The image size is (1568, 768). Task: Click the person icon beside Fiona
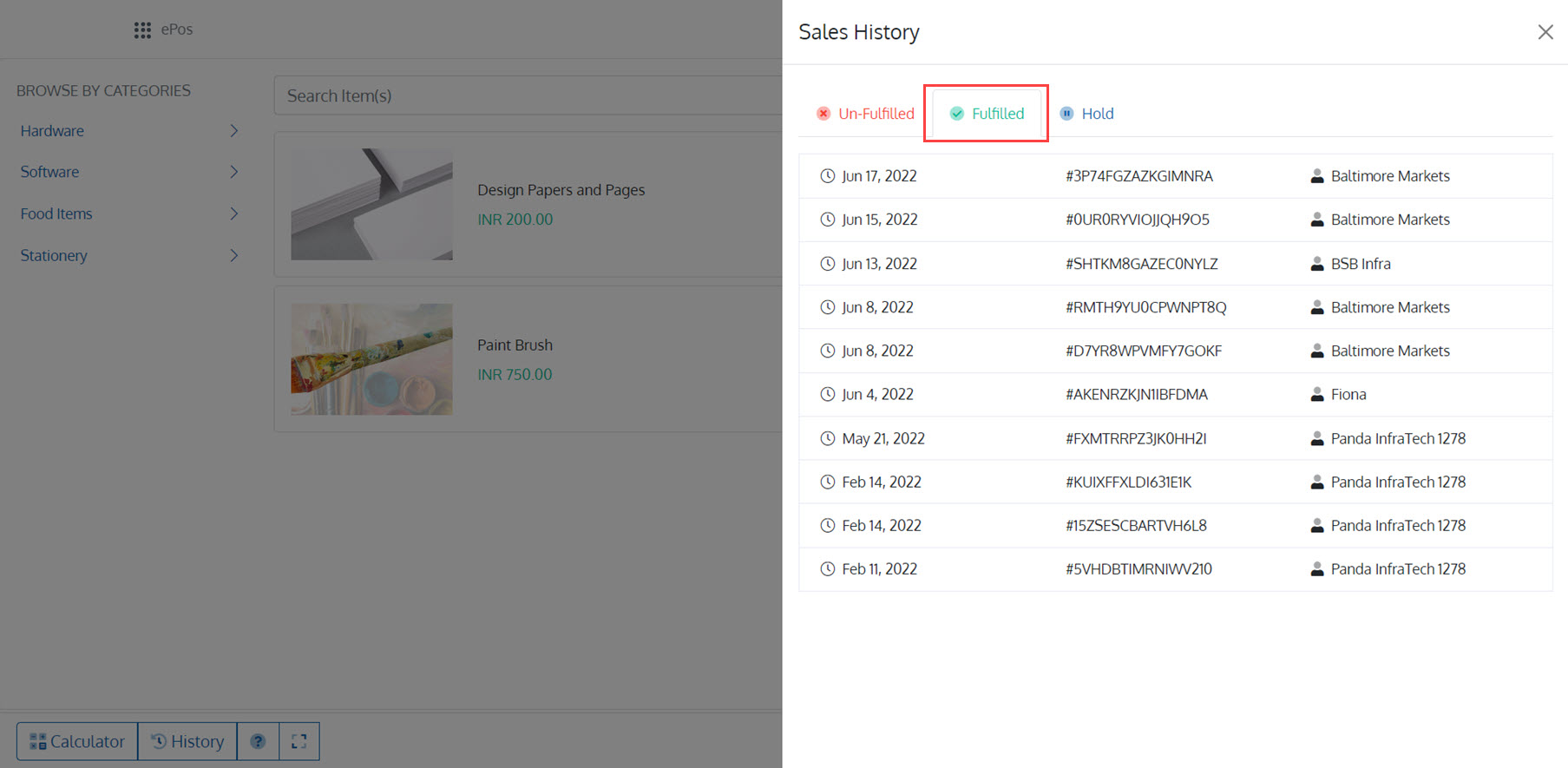point(1316,394)
